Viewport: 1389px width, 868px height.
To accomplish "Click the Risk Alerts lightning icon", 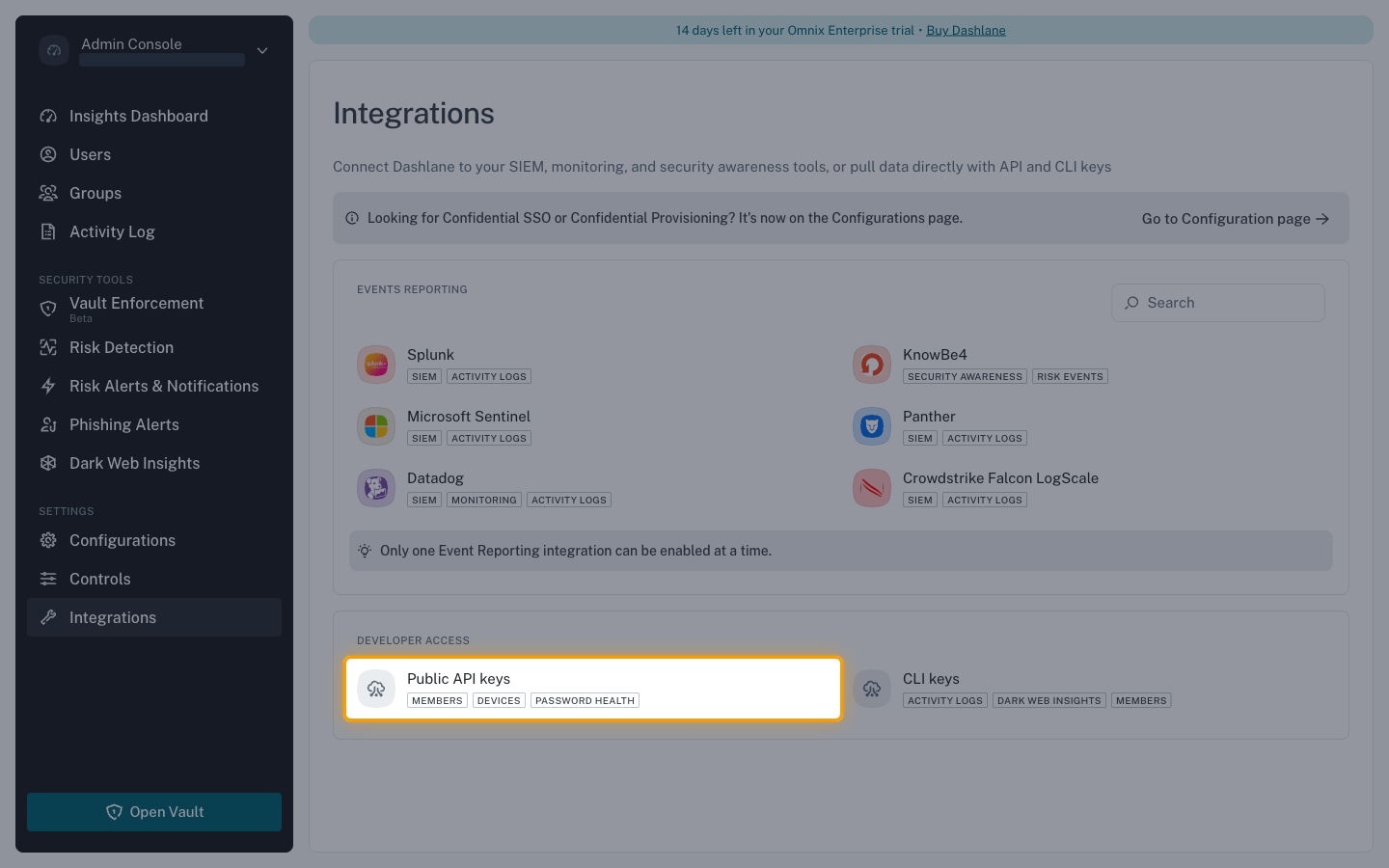I will (48, 386).
